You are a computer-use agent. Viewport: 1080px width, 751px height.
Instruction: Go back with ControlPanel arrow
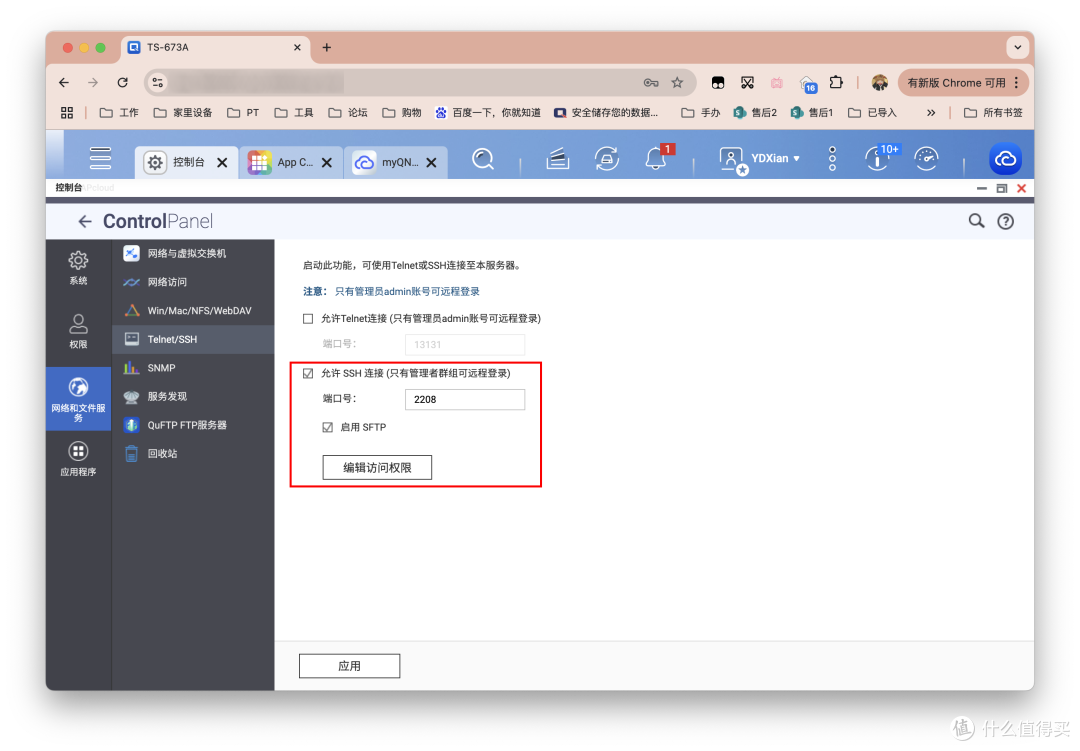[85, 221]
